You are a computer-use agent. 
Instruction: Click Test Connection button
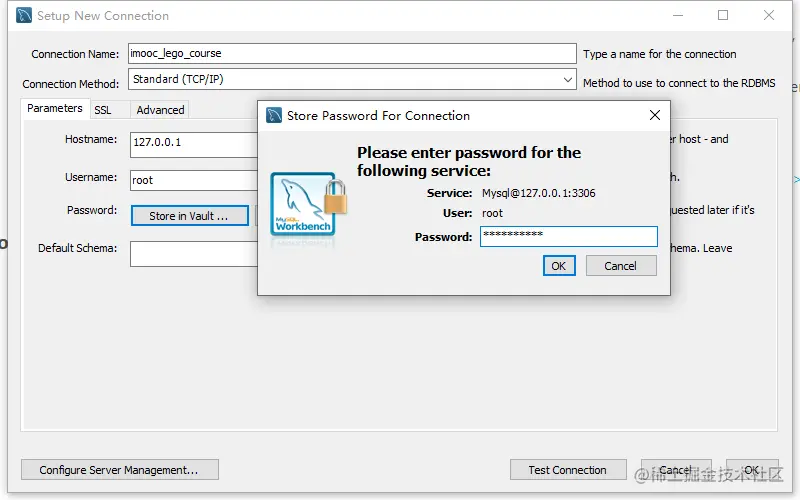pyautogui.click(x=568, y=470)
